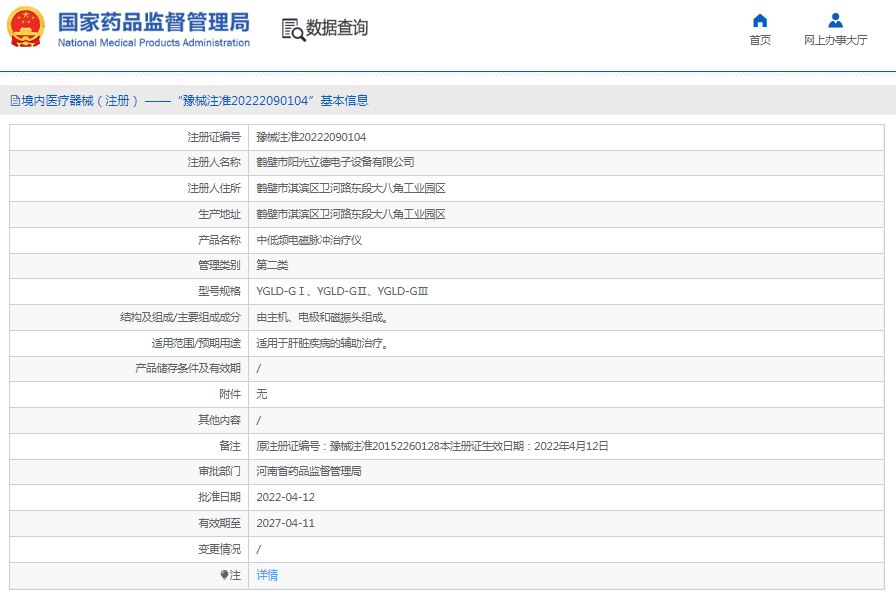
Task: Click the 结构及组成/主要组成成分 label
Action: [181, 318]
